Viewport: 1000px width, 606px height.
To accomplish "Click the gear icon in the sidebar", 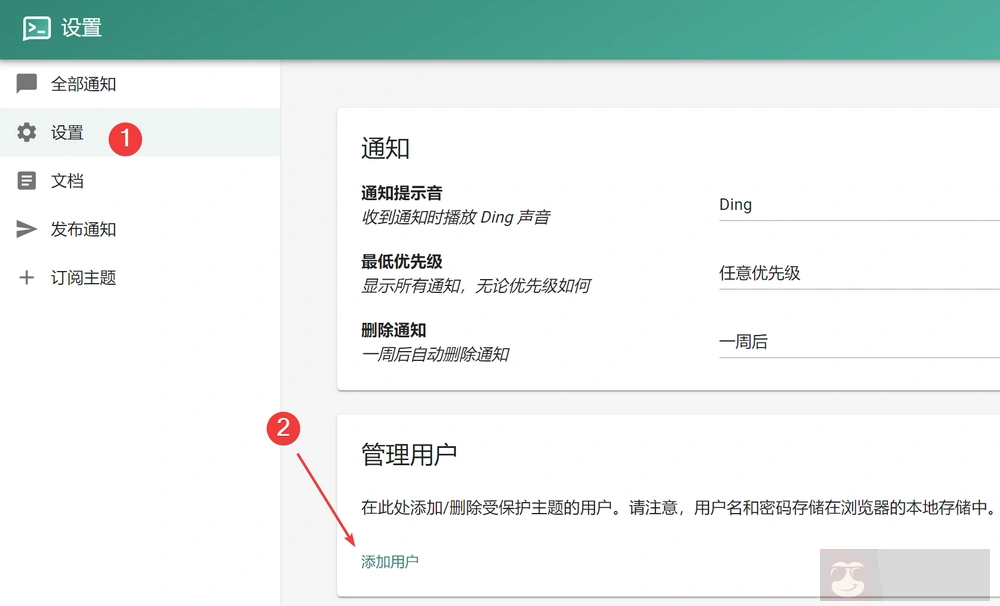I will (x=27, y=132).
